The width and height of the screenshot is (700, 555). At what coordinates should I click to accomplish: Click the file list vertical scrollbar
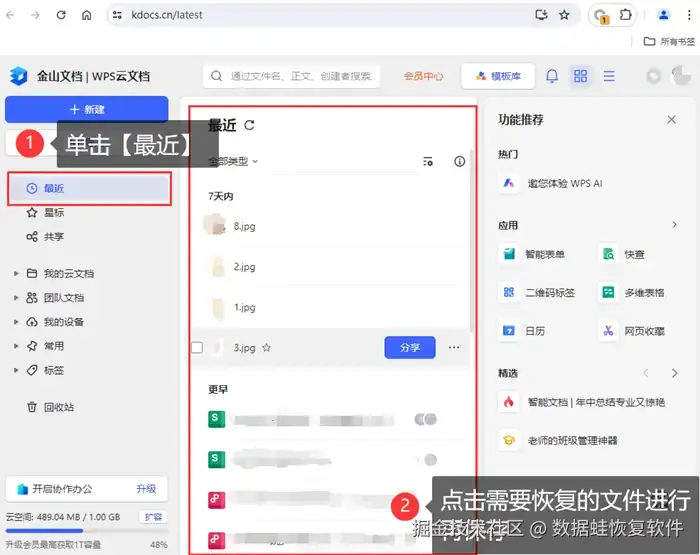pos(471,241)
